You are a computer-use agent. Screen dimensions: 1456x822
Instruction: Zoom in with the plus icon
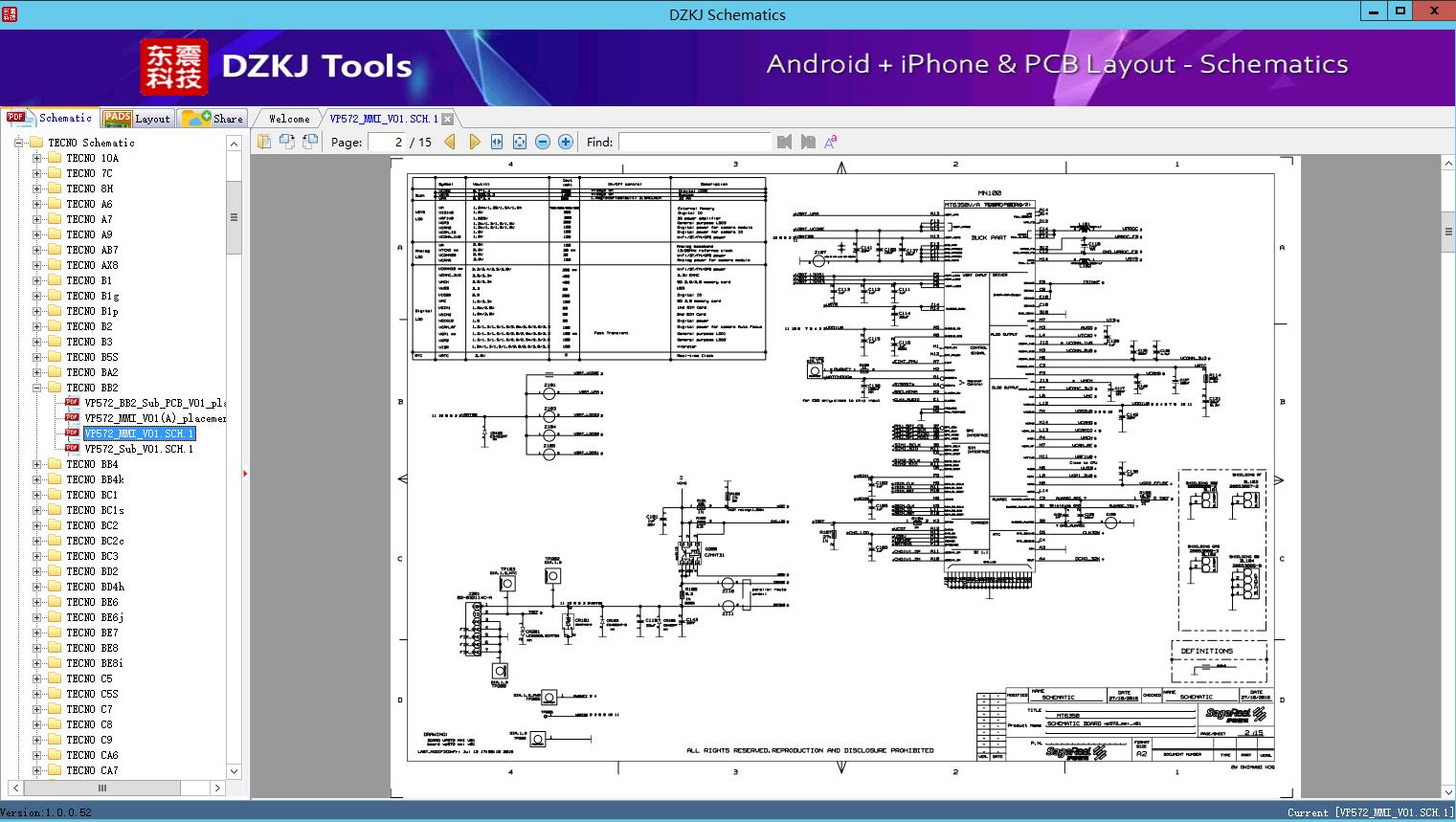click(x=566, y=142)
